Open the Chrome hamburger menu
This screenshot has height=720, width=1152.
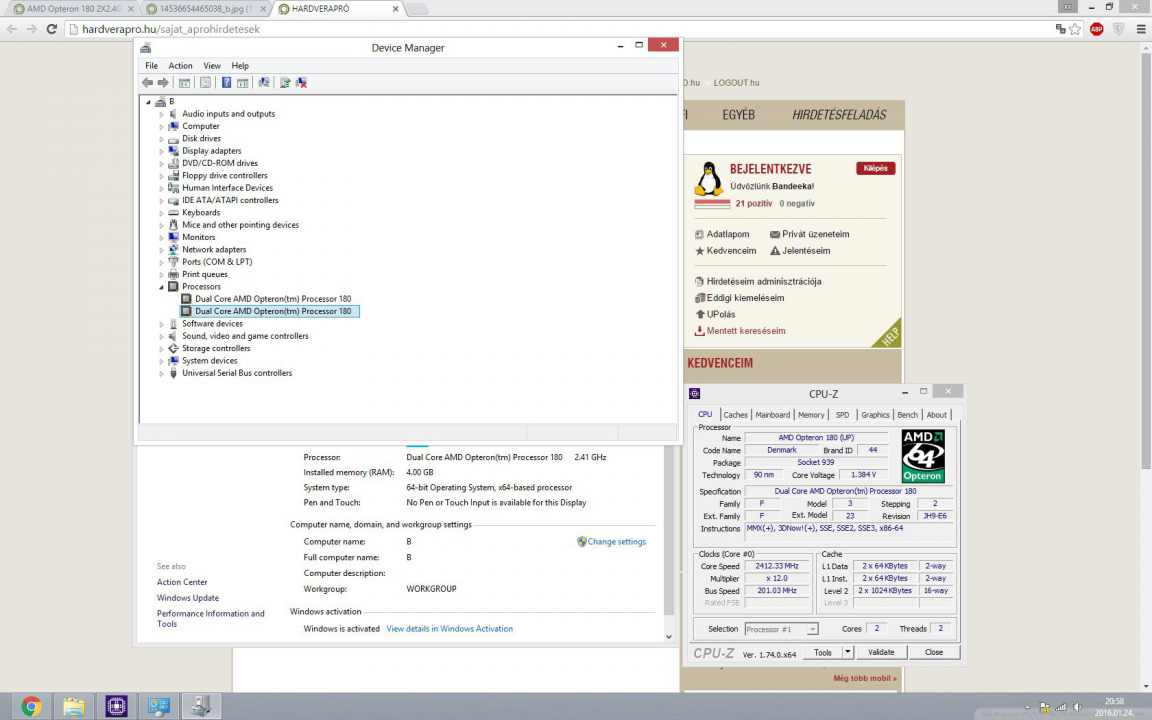point(1140,29)
